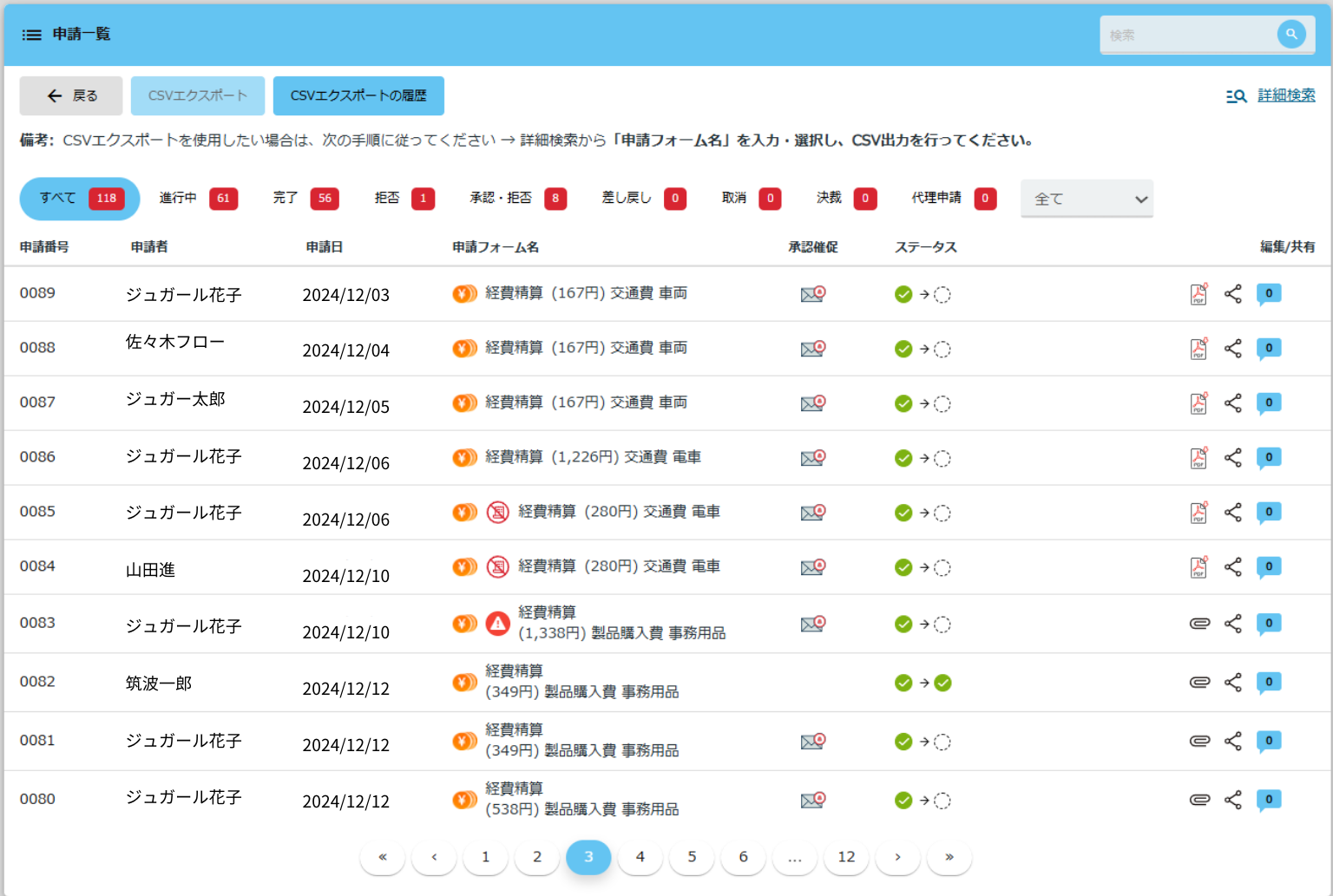Go to previous page with ‹ button

434,857
